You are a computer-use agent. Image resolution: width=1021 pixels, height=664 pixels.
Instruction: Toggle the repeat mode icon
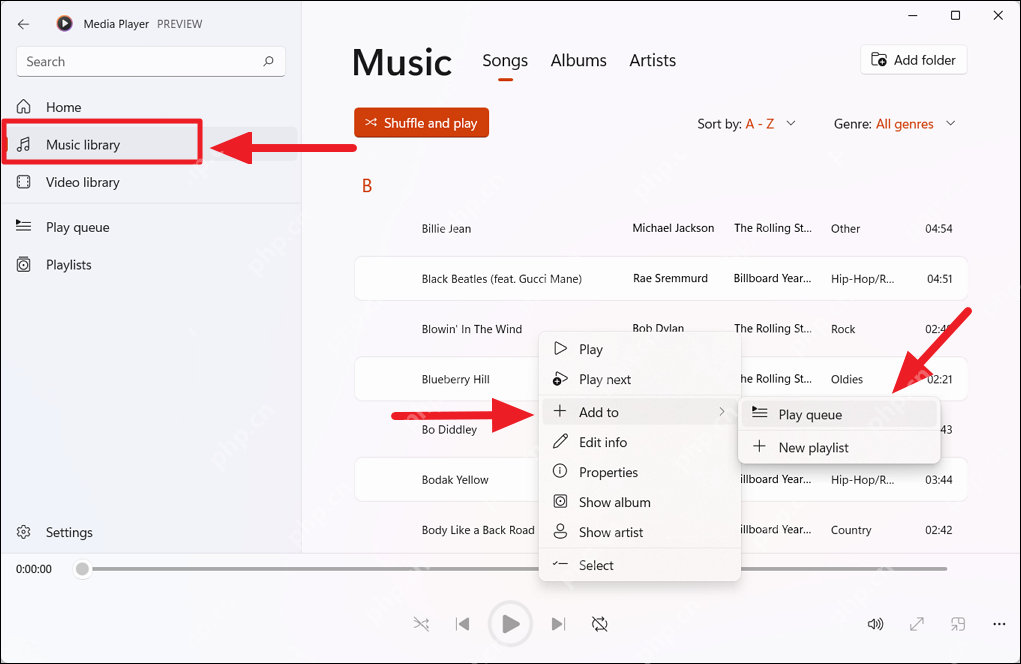(x=599, y=624)
